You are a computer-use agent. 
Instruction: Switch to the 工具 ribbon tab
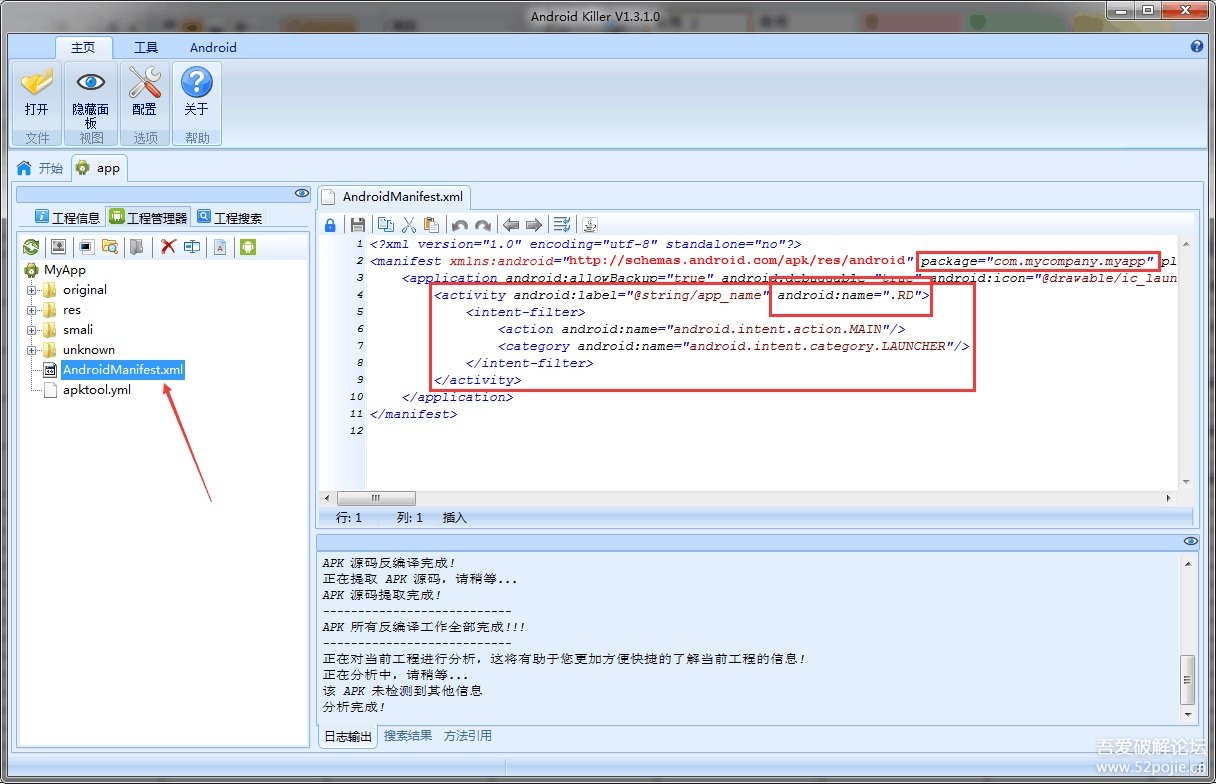146,47
